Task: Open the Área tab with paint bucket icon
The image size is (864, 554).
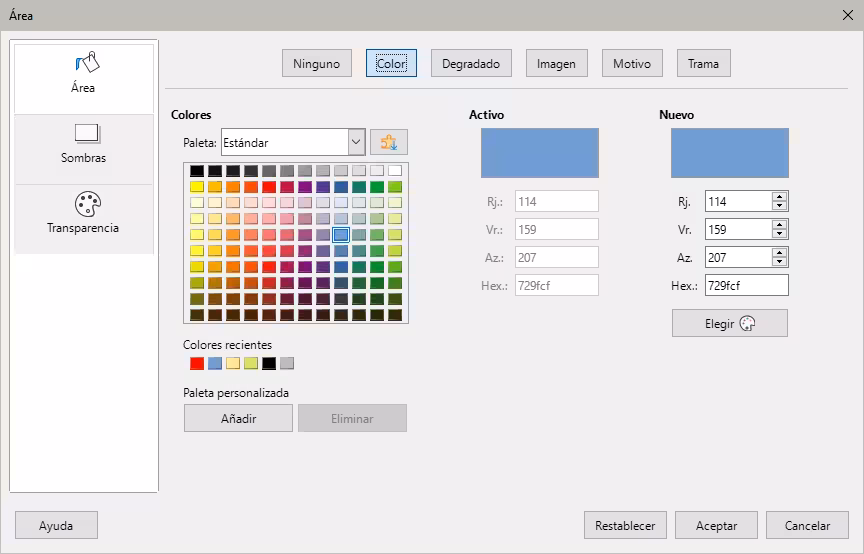Action: tap(84, 78)
